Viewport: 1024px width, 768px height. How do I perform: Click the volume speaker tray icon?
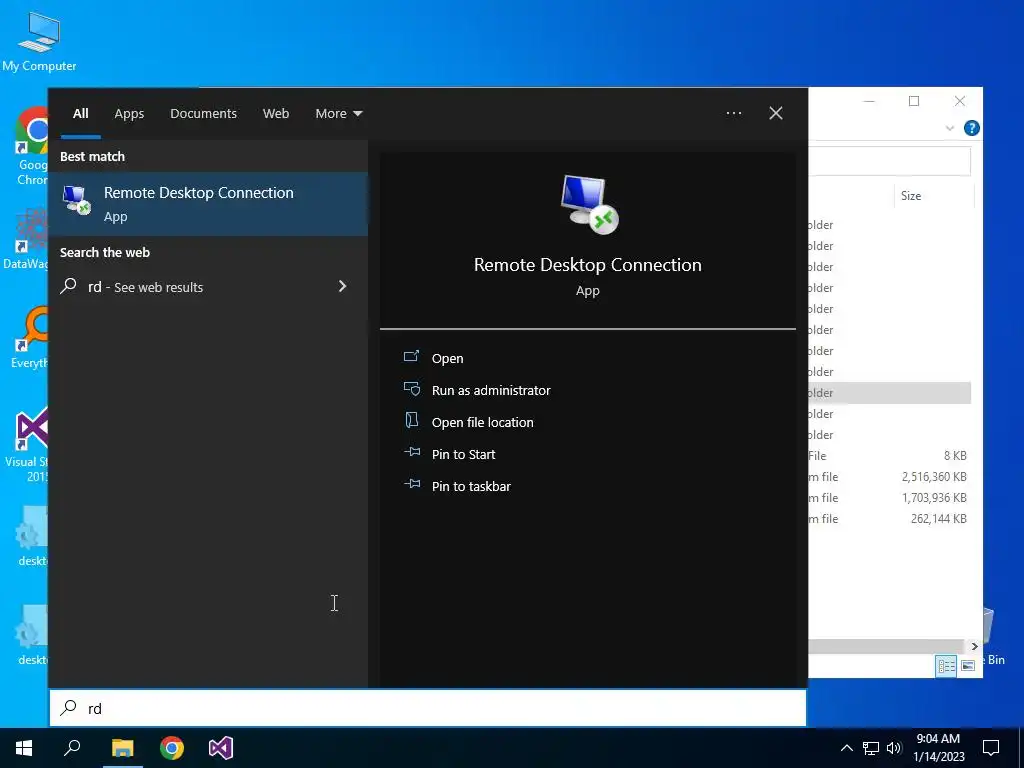tap(894, 748)
